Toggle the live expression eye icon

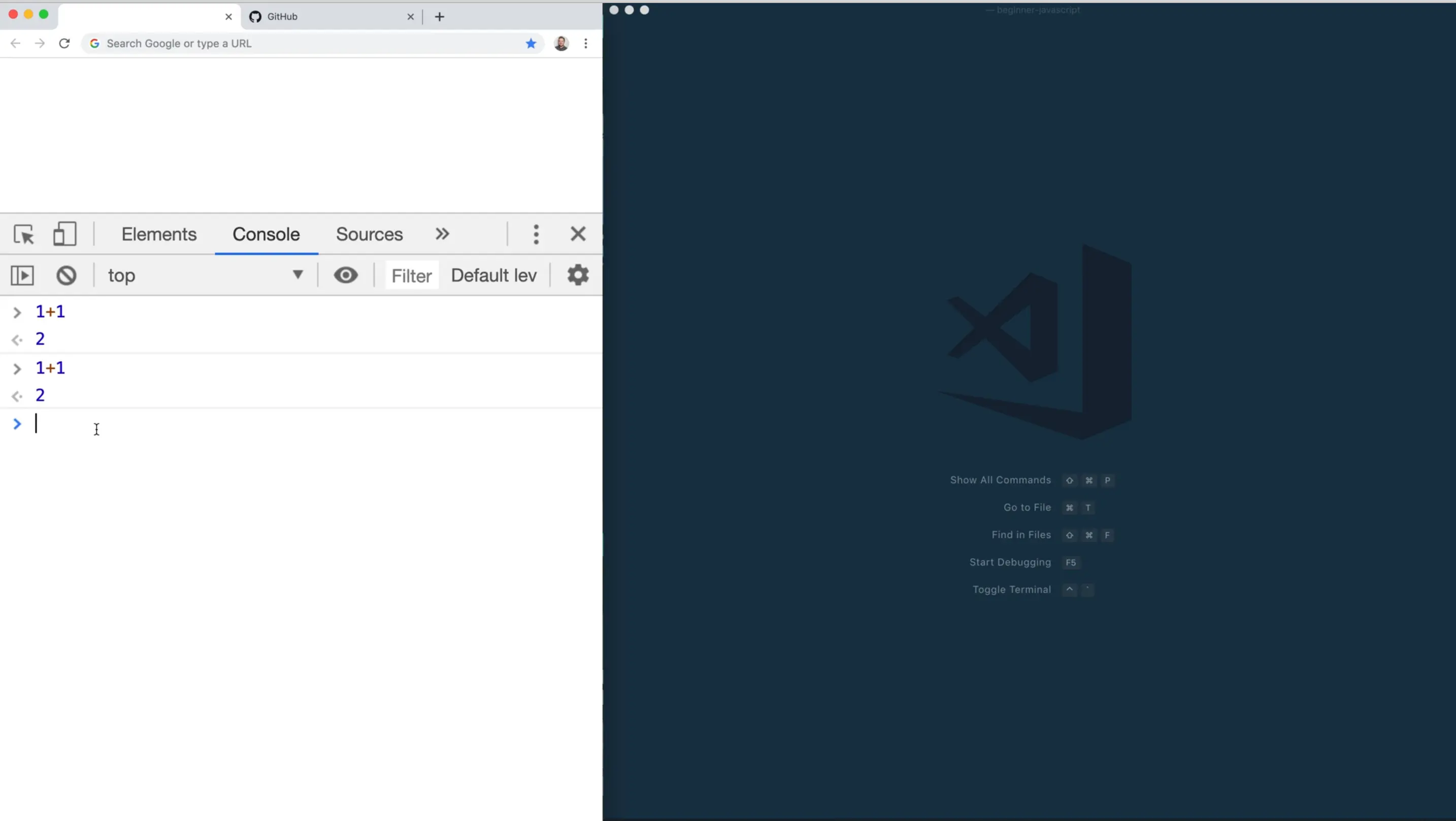click(x=345, y=275)
